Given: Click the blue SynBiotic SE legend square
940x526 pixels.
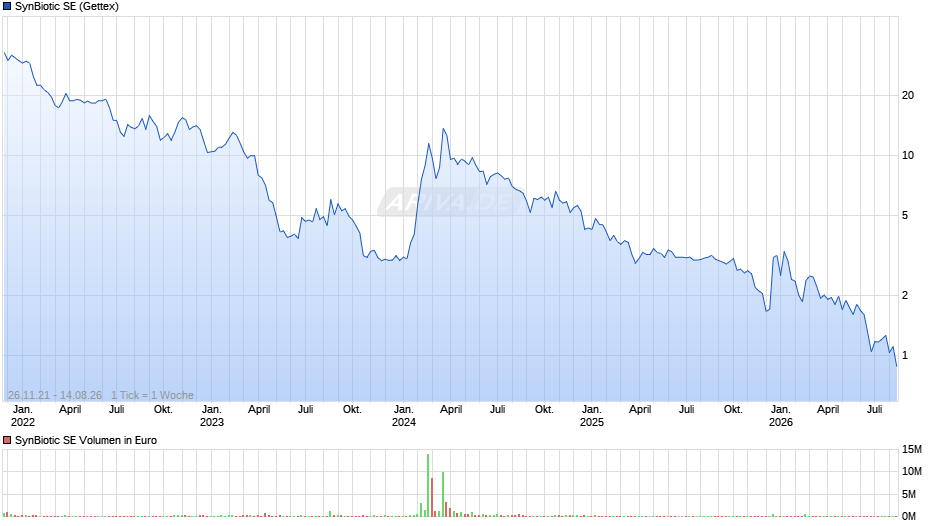Looking at the screenshot, I should coord(7,7).
